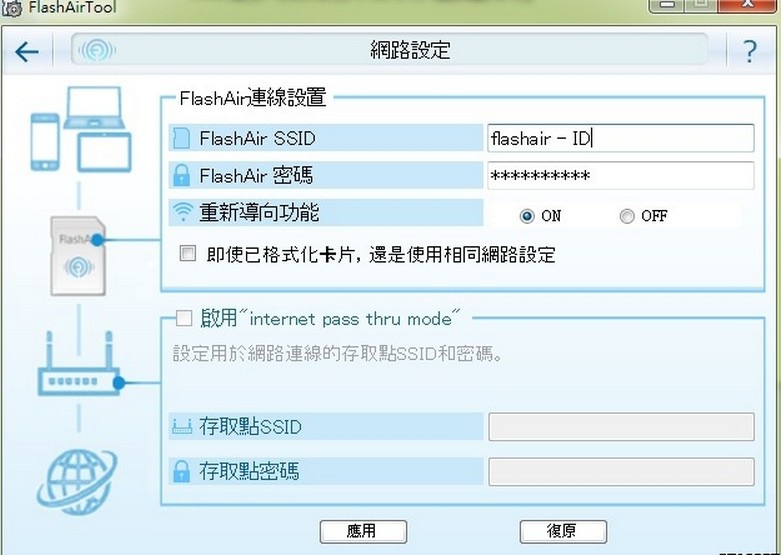The image size is (781, 555).
Task: Click the smartphone illustration in the left diagram
Action: (x=45, y=142)
